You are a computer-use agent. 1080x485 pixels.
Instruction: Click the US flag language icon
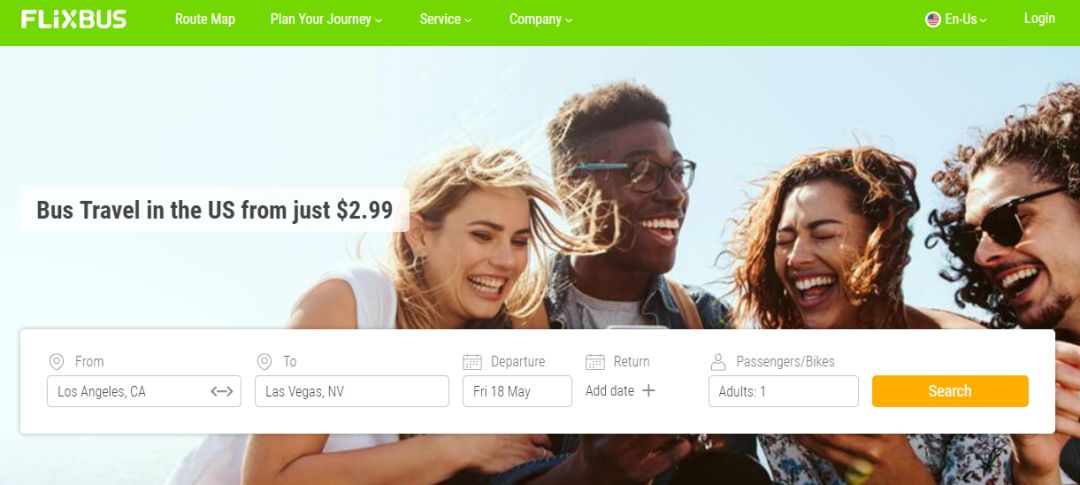tap(933, 19)
